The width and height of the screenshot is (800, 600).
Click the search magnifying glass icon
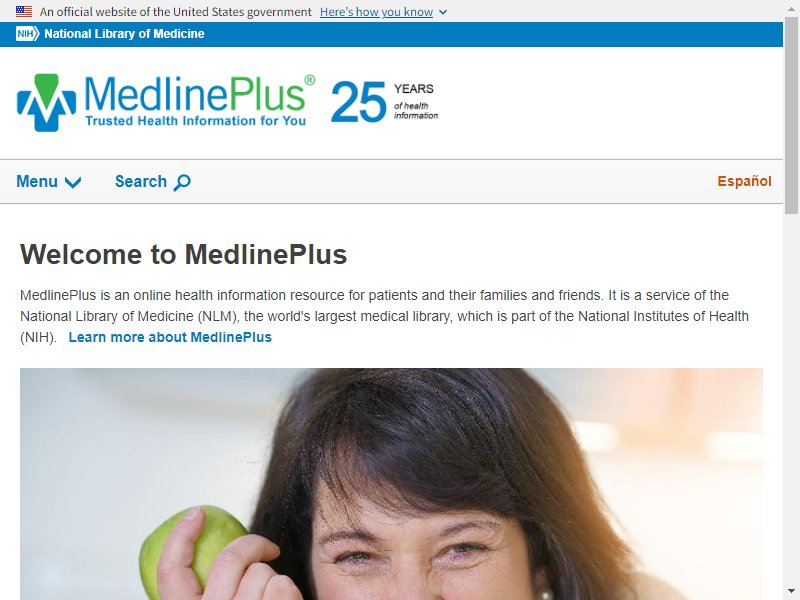click(182, 182)
